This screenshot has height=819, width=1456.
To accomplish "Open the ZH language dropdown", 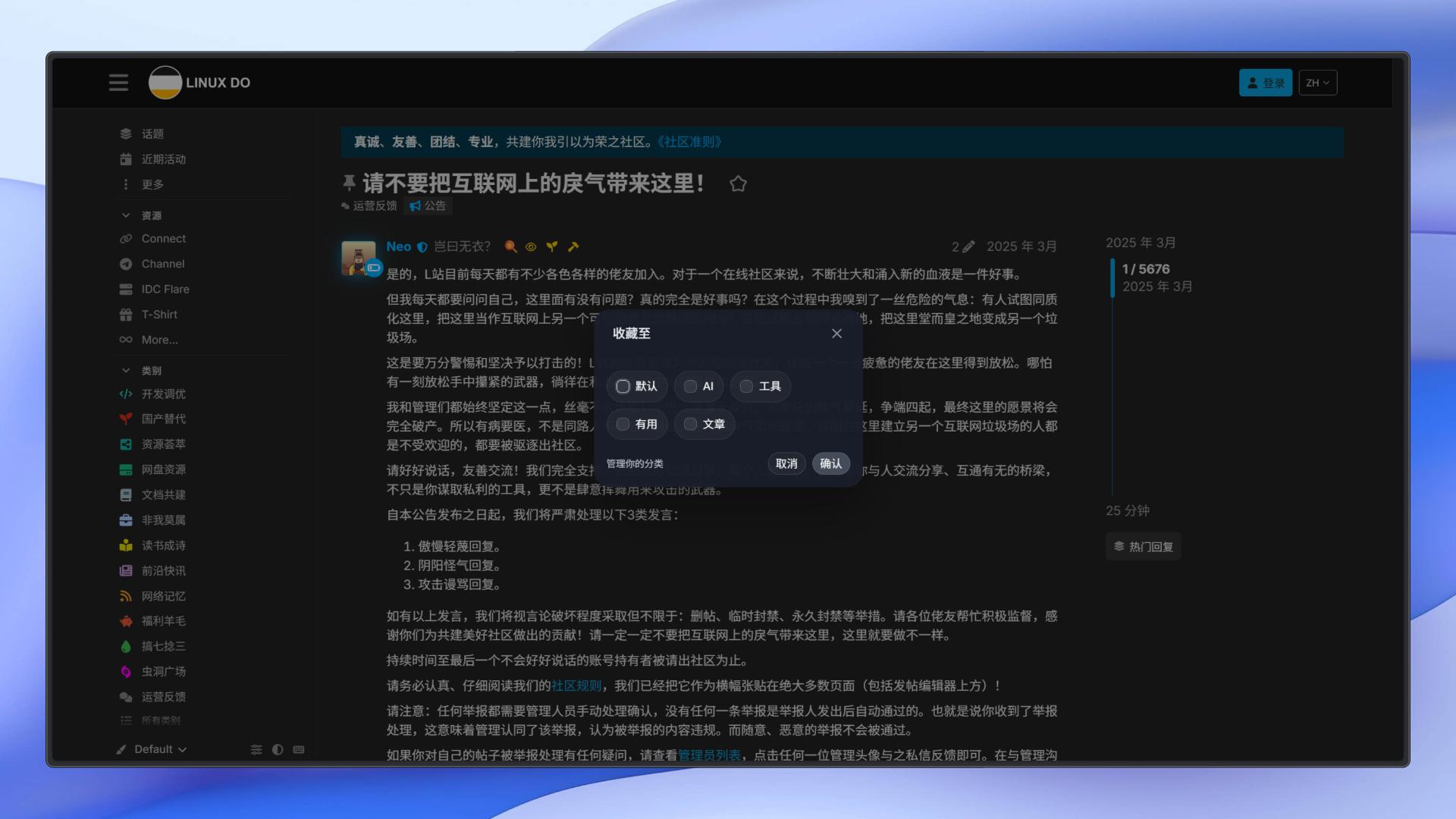I will [1318, 83].
